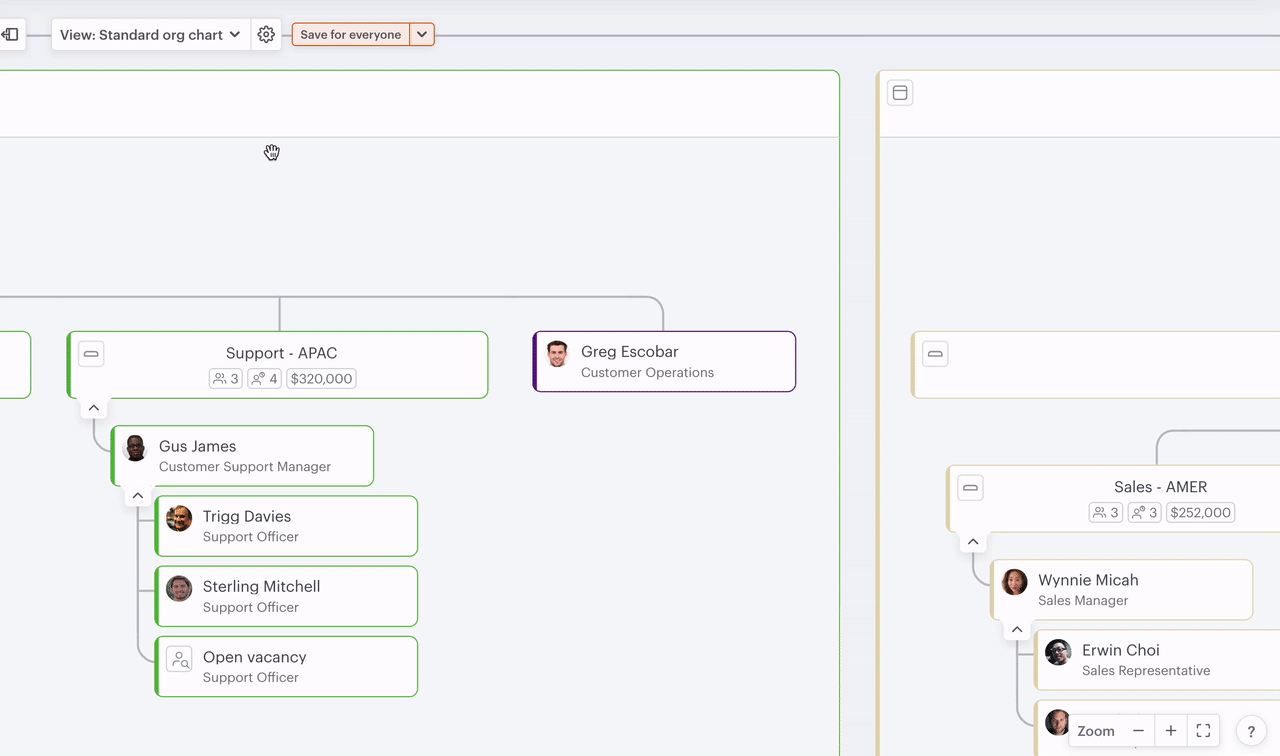Open the Save for everyone arrow menu
The image size is (1280, 756).
pyautogui.click(x=422, y=35)
